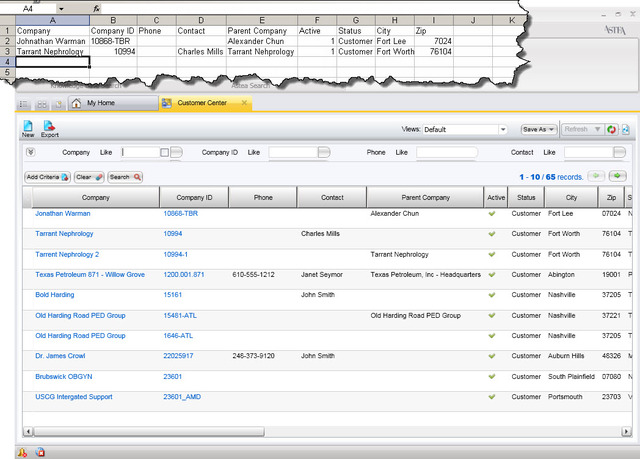The width and height of the screenshot is (640, 459).
Task: Open Excel Name Box dropdown arrow
Action: tap(61, 9)
